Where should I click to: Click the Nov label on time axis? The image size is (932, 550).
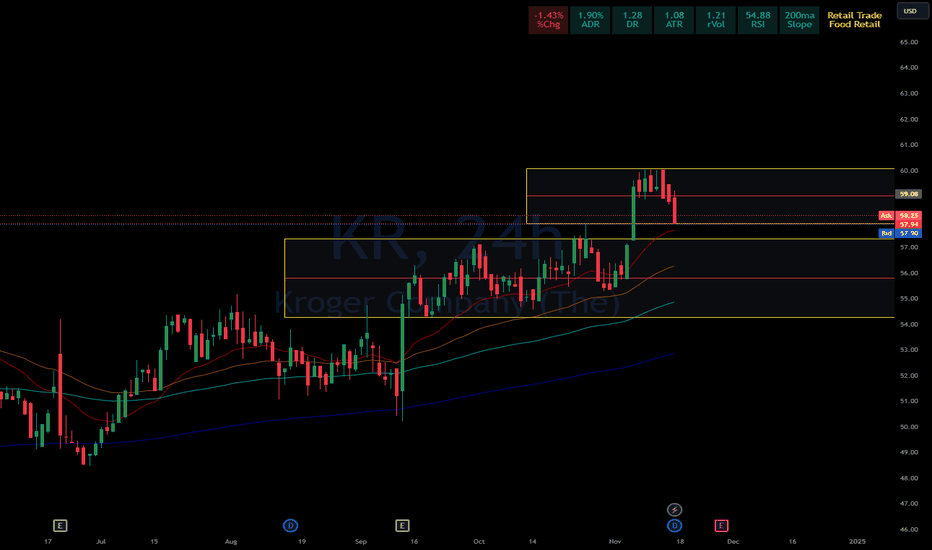[615, 542]
